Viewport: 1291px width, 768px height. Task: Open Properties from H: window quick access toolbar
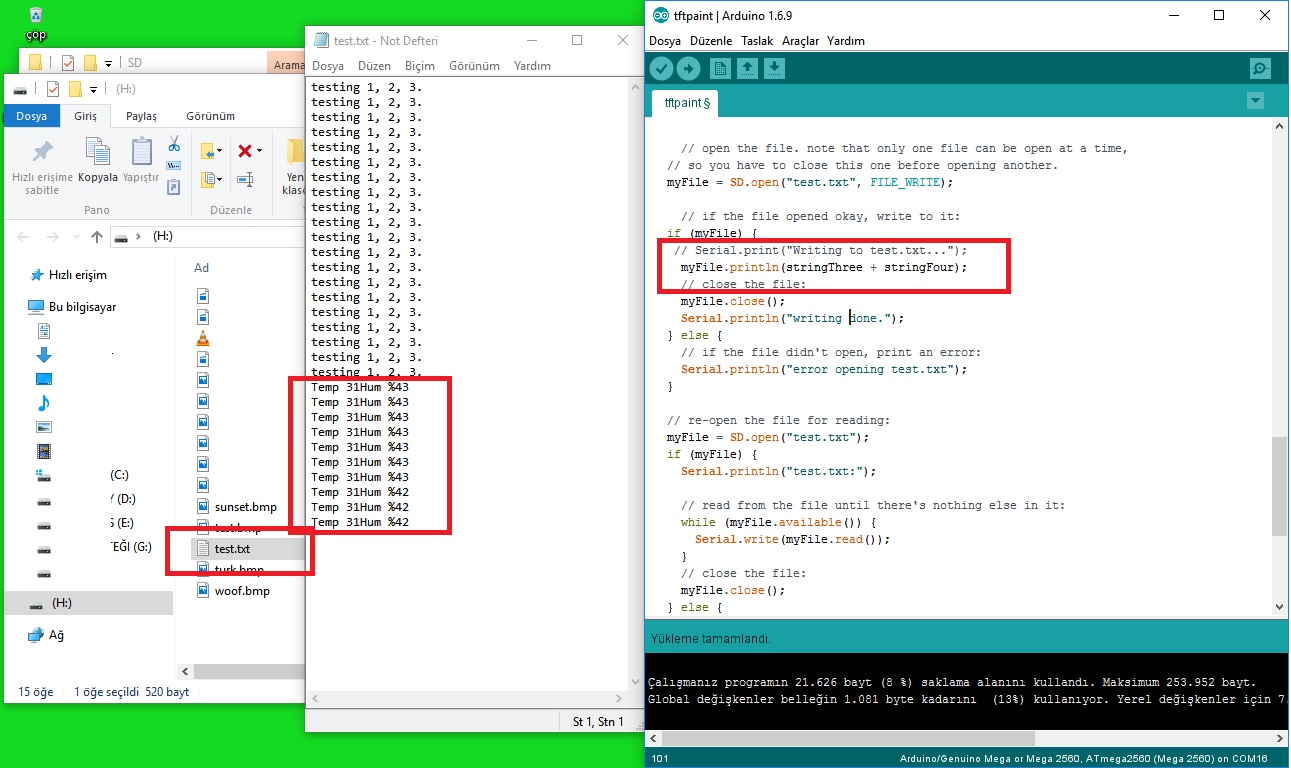click(53, 89)
